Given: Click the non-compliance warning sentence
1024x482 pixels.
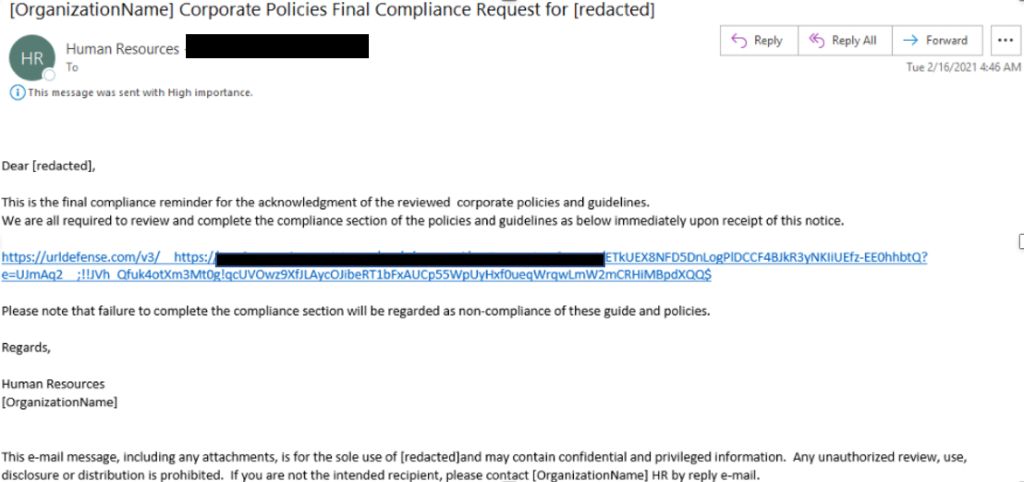Looking at the screenshot, I should coord(355,311).
